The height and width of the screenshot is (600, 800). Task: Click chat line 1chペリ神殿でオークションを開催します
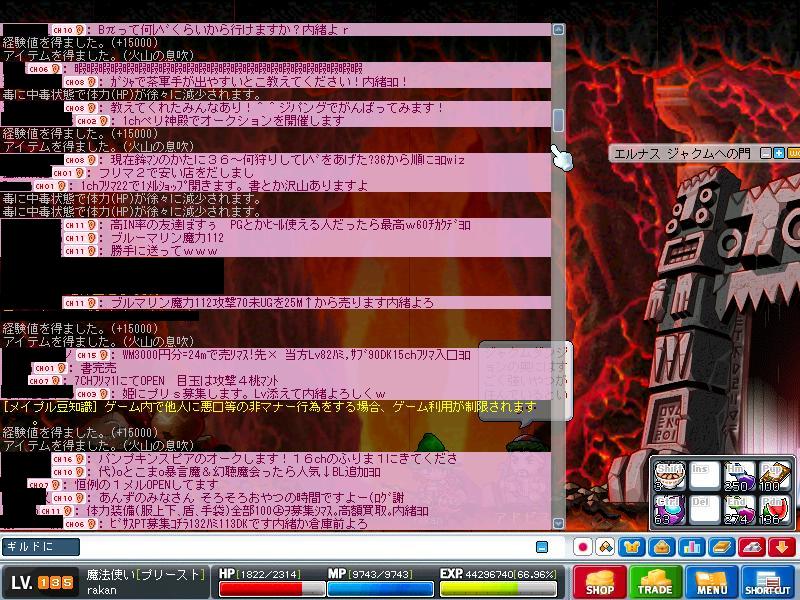coord(234,121)
